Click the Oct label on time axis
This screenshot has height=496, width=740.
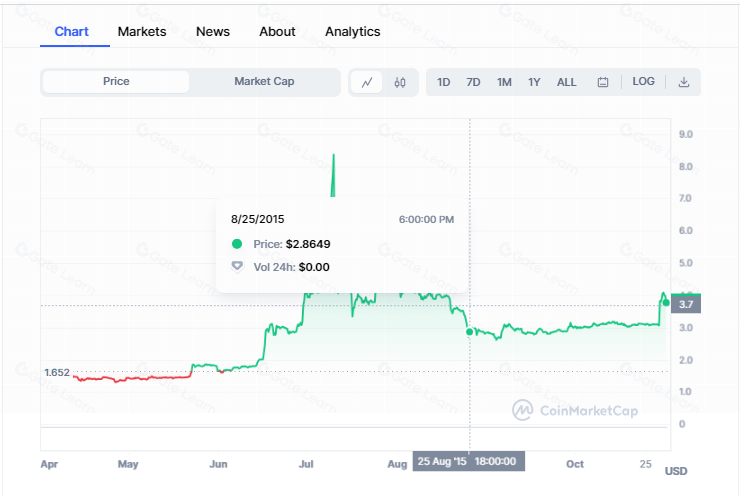(575, 464)
